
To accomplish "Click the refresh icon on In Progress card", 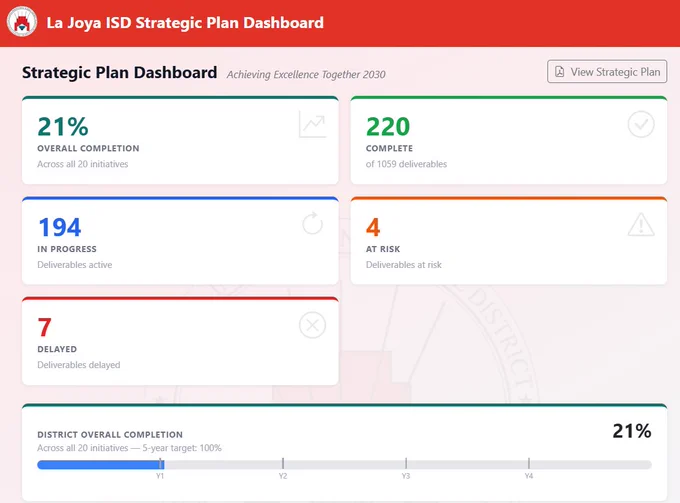I will coord(313,224).
